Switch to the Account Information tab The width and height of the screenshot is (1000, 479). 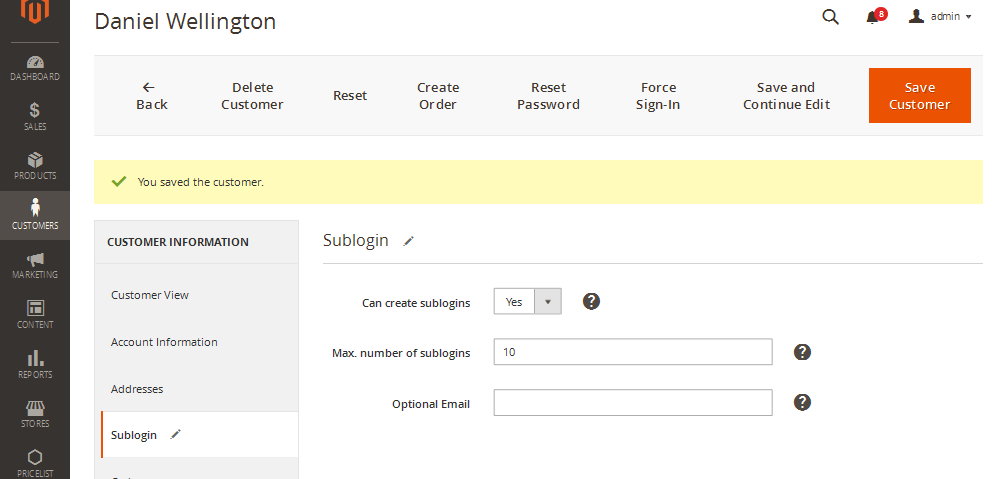tap(164, 342)
